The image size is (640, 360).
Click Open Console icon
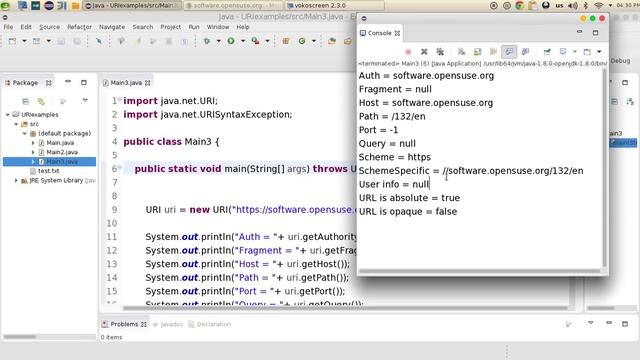click(587, 52)
